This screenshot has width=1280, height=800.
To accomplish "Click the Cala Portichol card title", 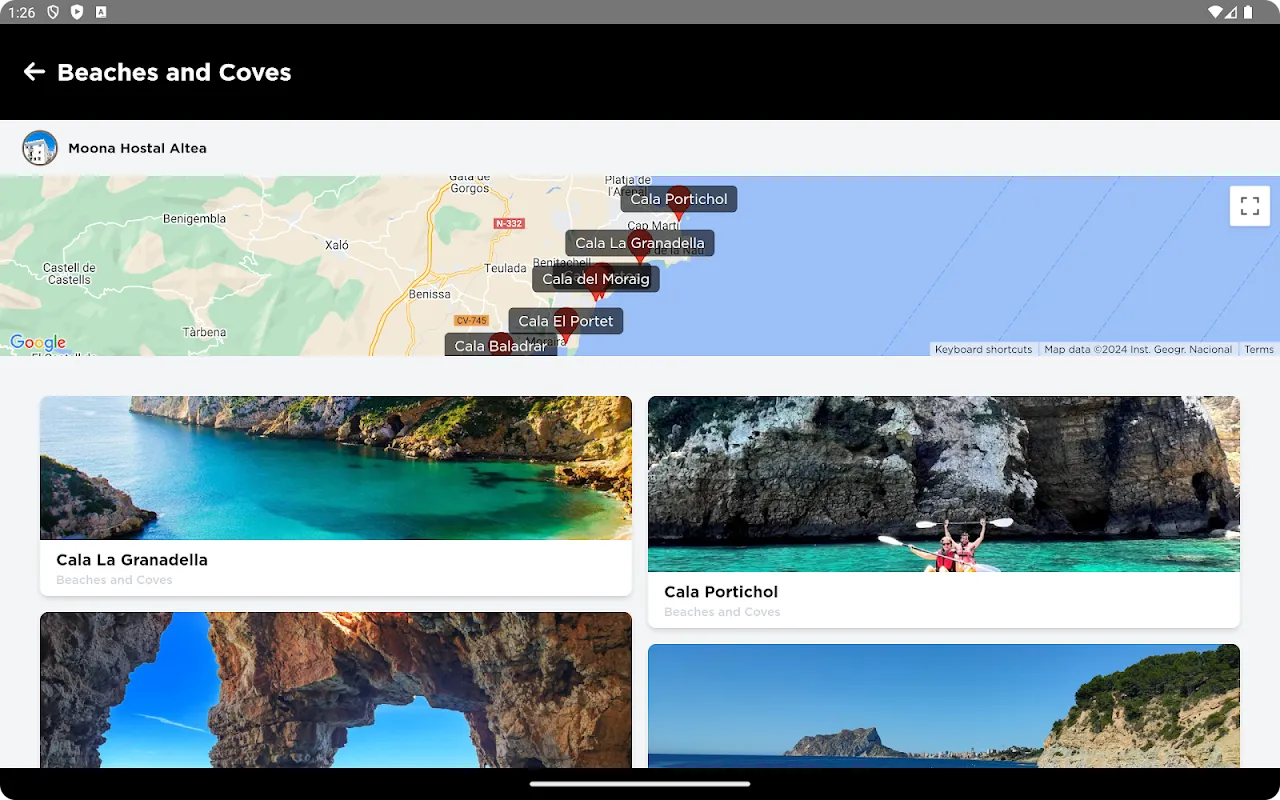I will pos(721,592).
